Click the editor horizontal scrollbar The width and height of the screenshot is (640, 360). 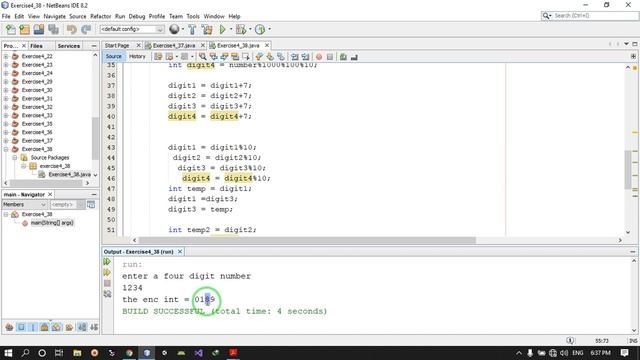pyautogui.click(x=307, y=240)
